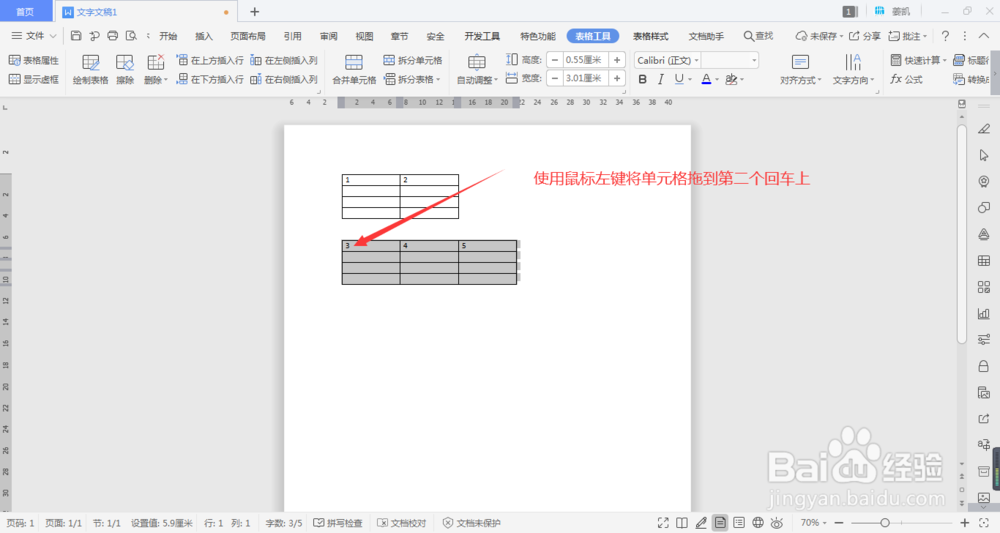Image resolution: width=1000 pixels, height=533 pixels.
Task: Increase row height with plus button
Action: [x=617, y=60]
